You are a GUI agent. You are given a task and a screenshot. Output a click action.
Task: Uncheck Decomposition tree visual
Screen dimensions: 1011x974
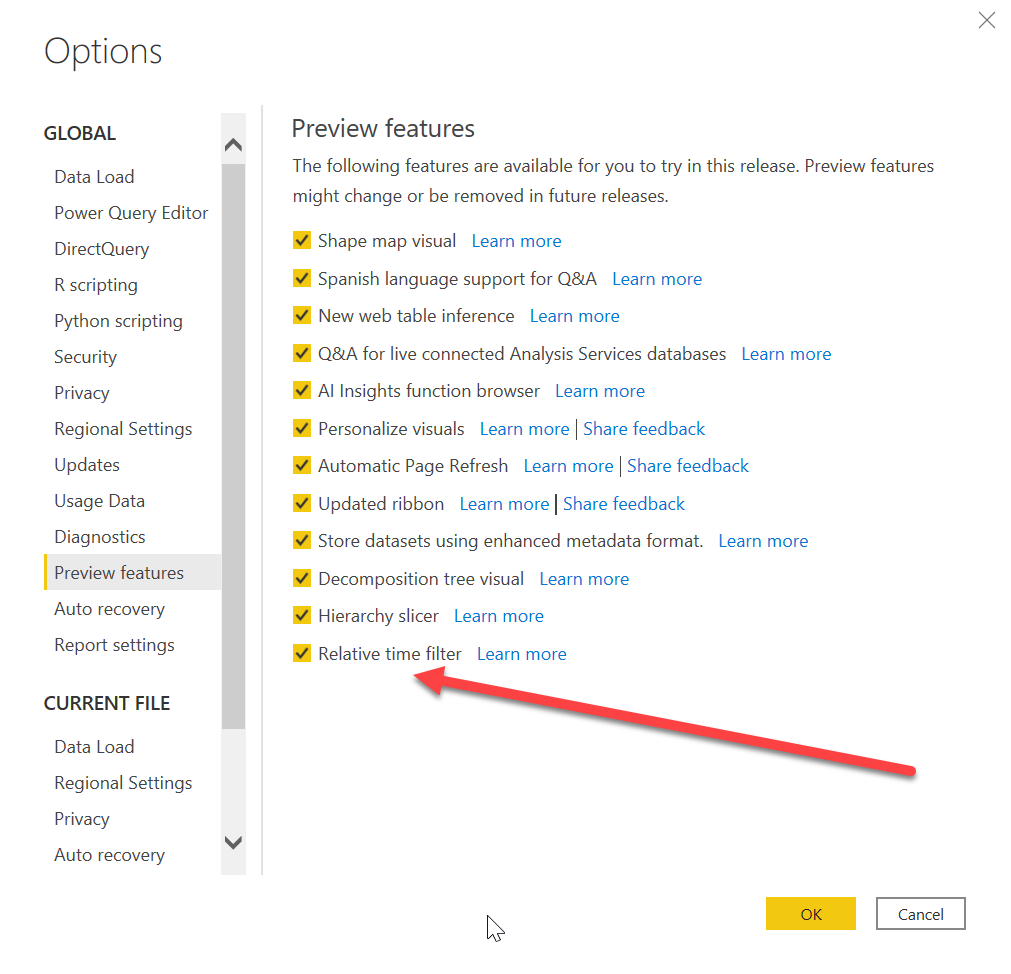click(302, 578)
